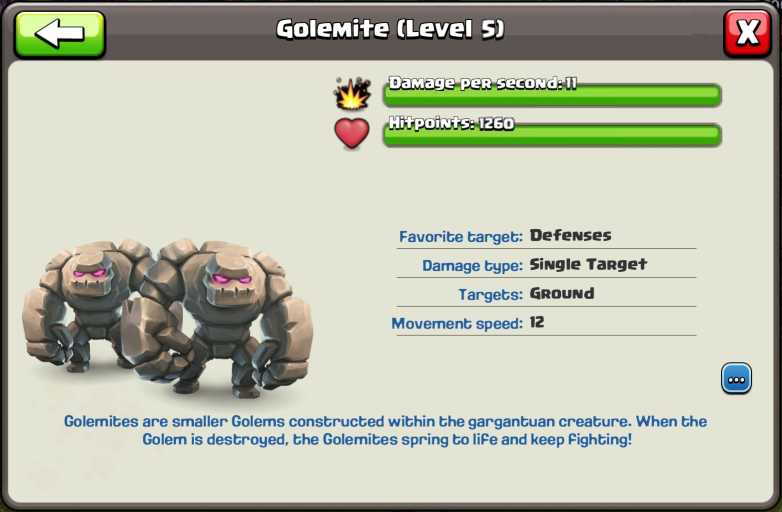Click the Targets label
782x512 pixels.
pos(490,295)
